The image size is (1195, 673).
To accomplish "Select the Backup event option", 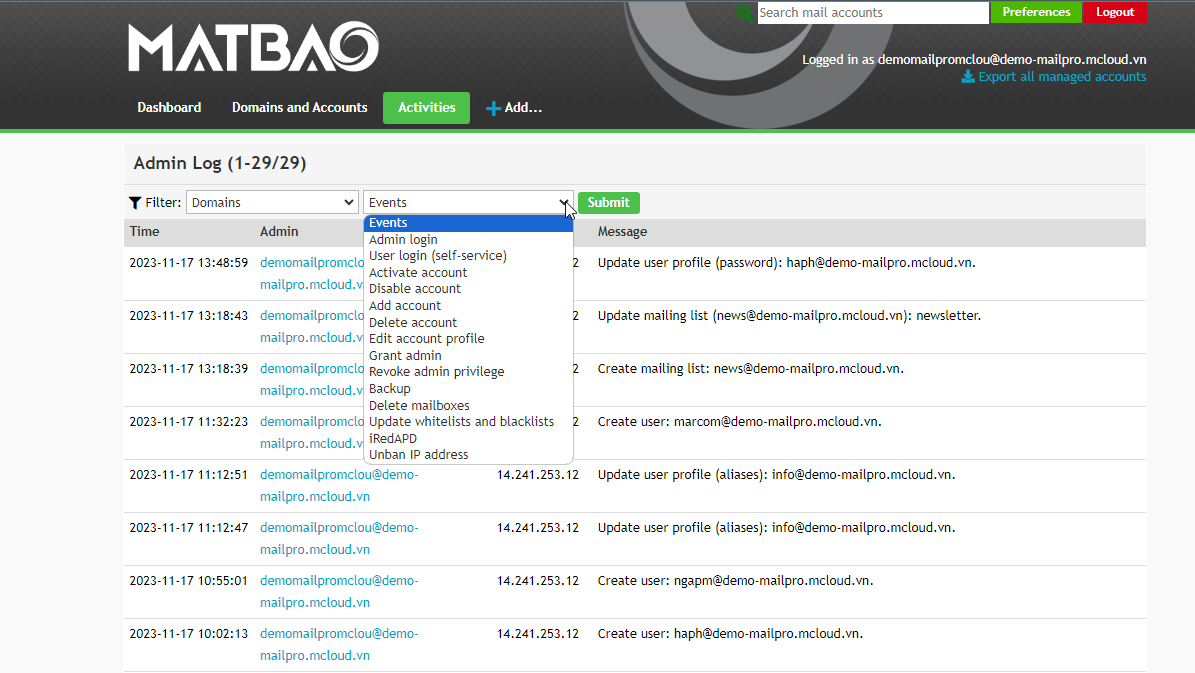I will pos(390,388).
